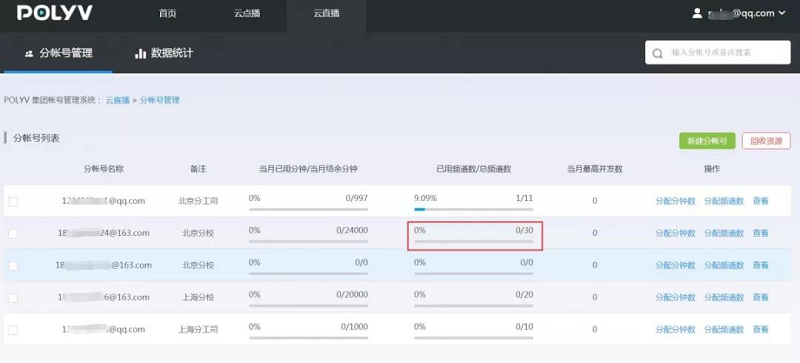800x363 pixels.
Task: Click 分配分钟数 for 北京分工司 row
Action: click(676, 201)
